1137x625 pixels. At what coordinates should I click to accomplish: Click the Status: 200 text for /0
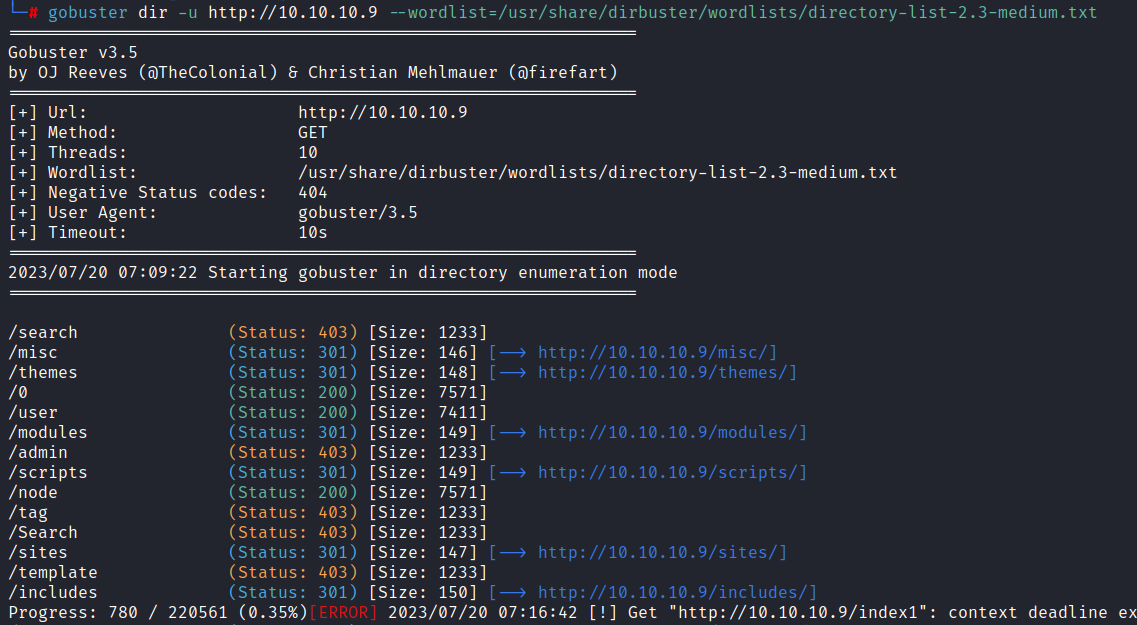tap(292, 392)
